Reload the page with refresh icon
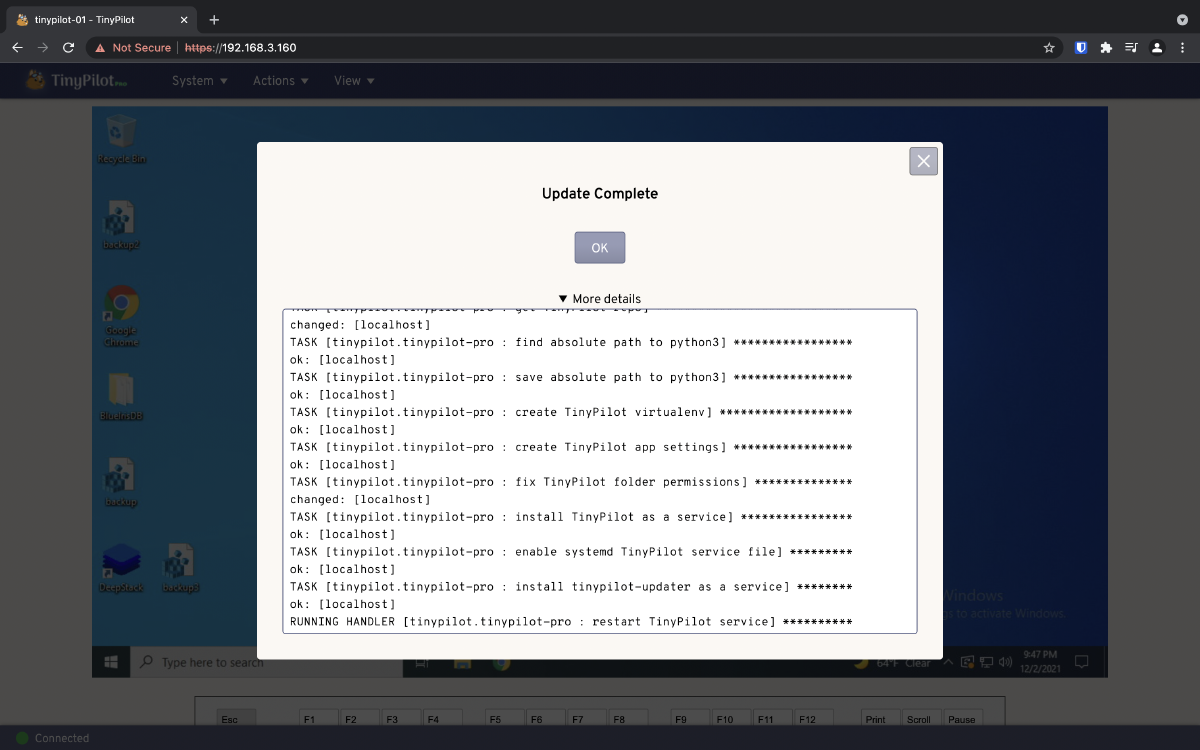The height and width of the screenshot is (750, 1200). pyautogui.click(x=68, y=47)
